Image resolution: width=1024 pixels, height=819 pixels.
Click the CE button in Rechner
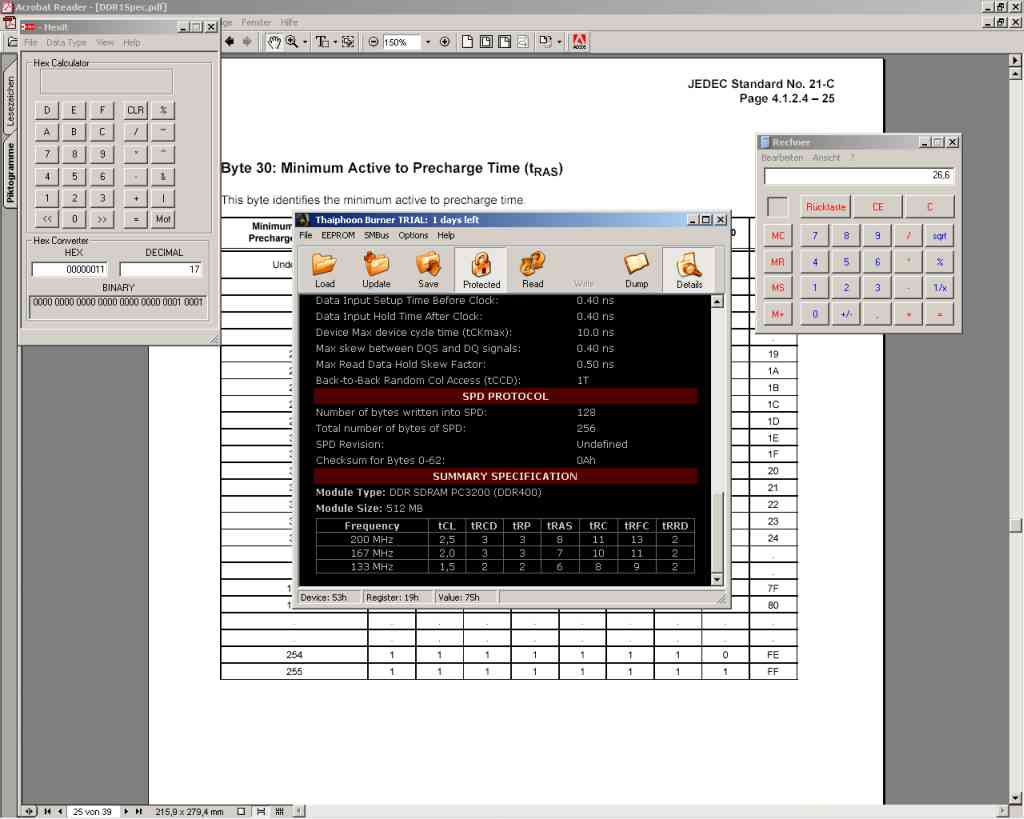coord(878,207)
